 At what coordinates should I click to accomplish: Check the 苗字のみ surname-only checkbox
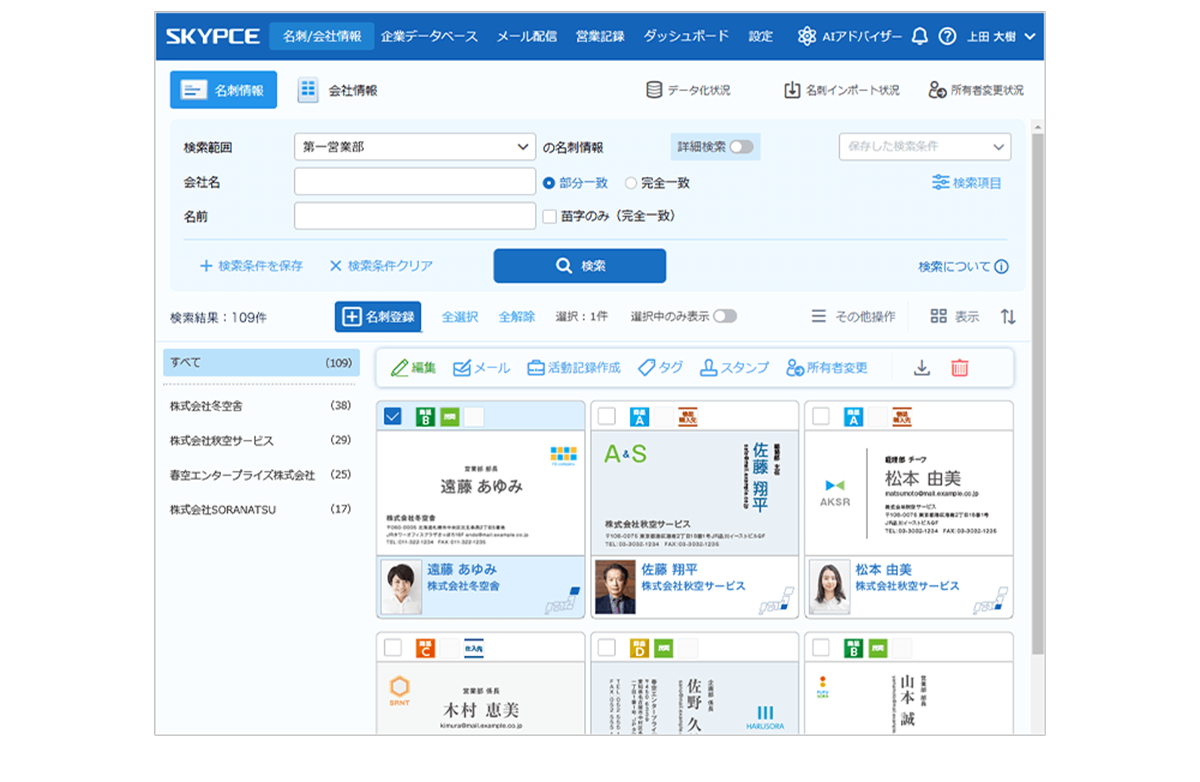coord(549,216)
